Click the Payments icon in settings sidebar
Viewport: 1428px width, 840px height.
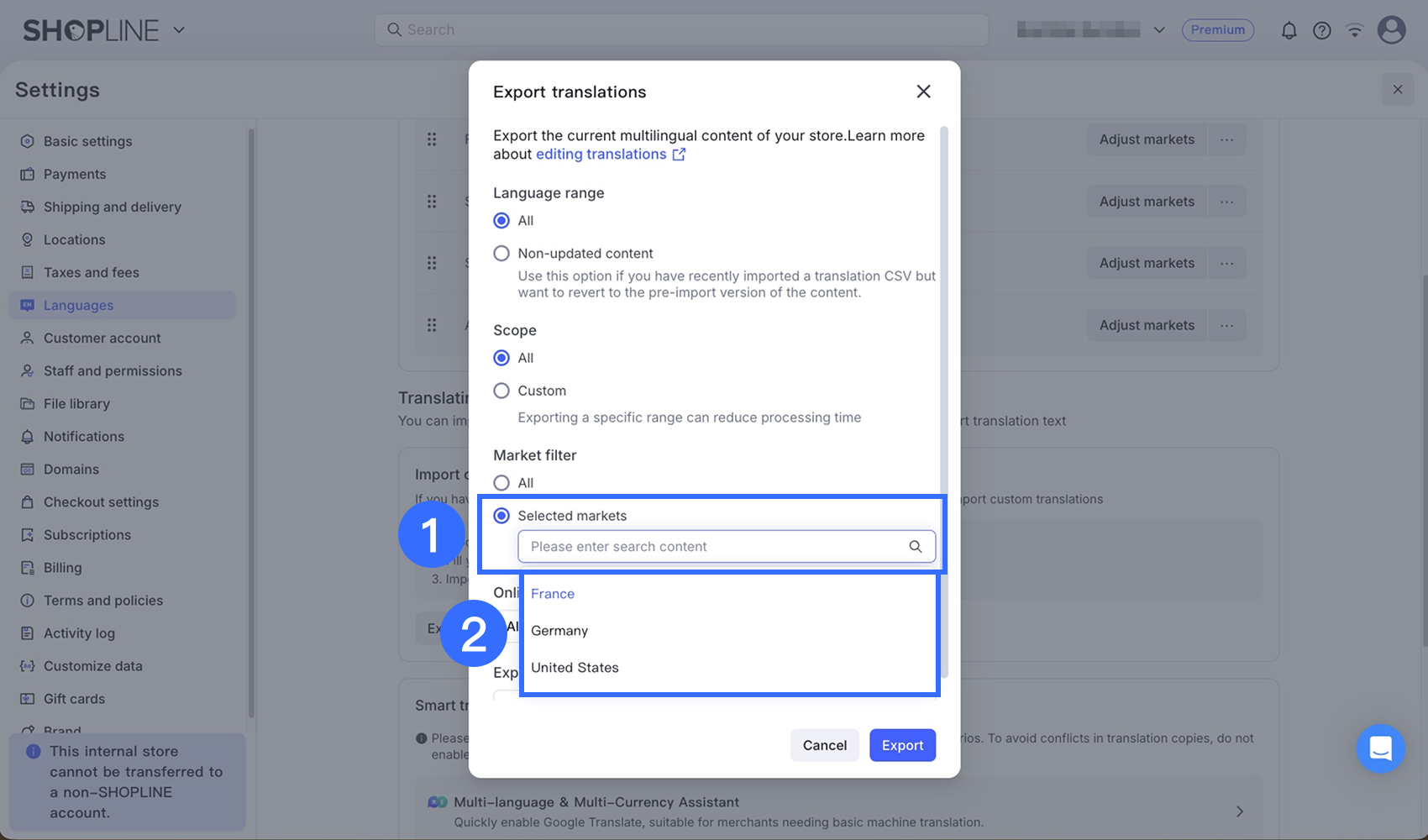coord(28,174)
